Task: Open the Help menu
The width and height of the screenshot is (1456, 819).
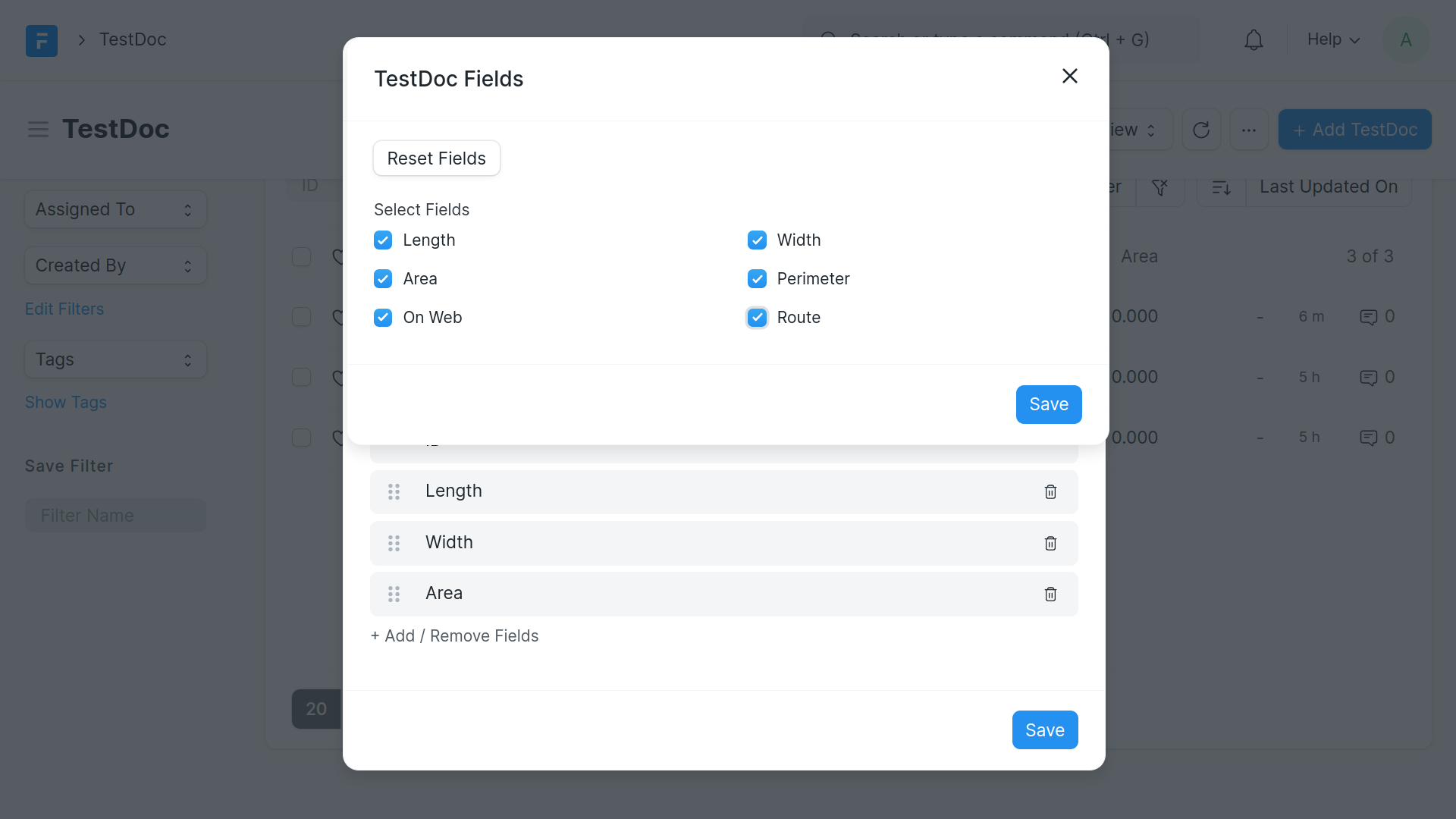Action: point(1333,39)
